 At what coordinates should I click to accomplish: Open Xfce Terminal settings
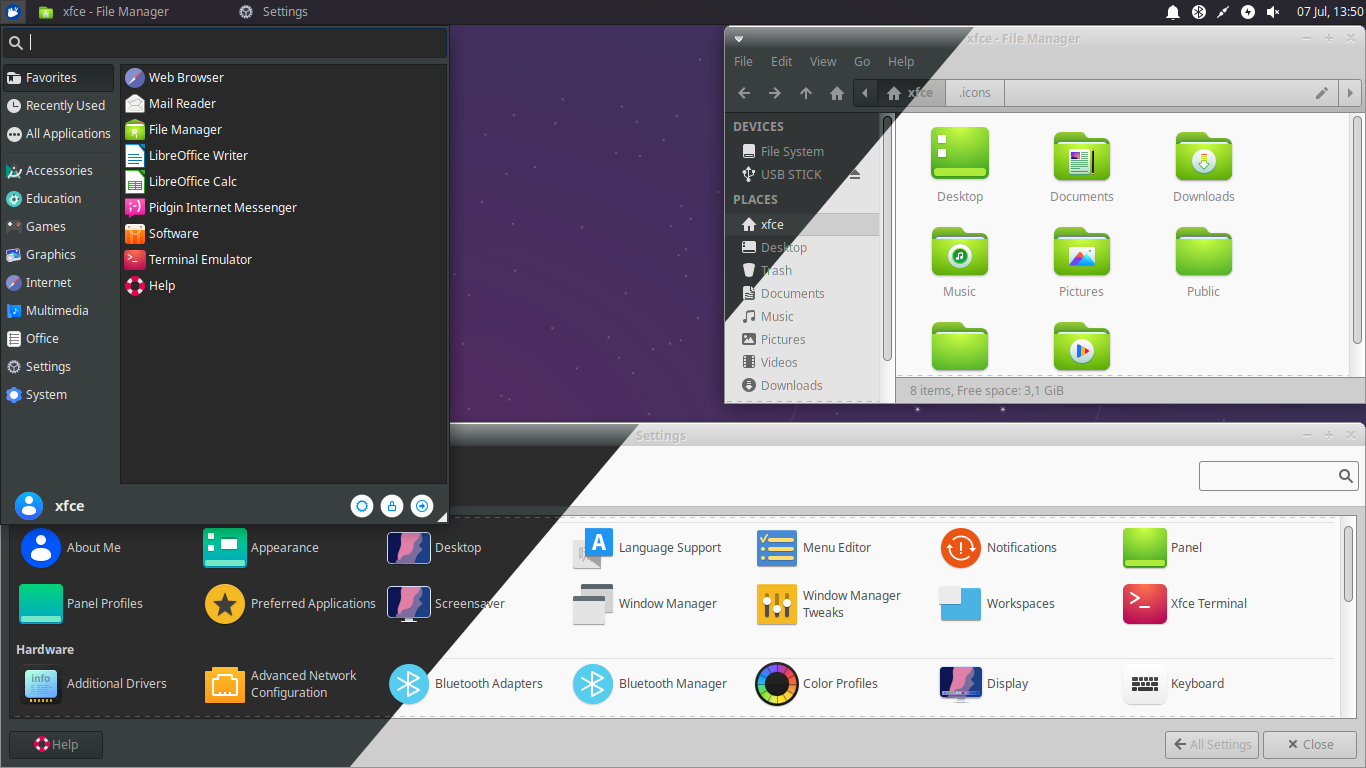click(x=1185, y=604)
